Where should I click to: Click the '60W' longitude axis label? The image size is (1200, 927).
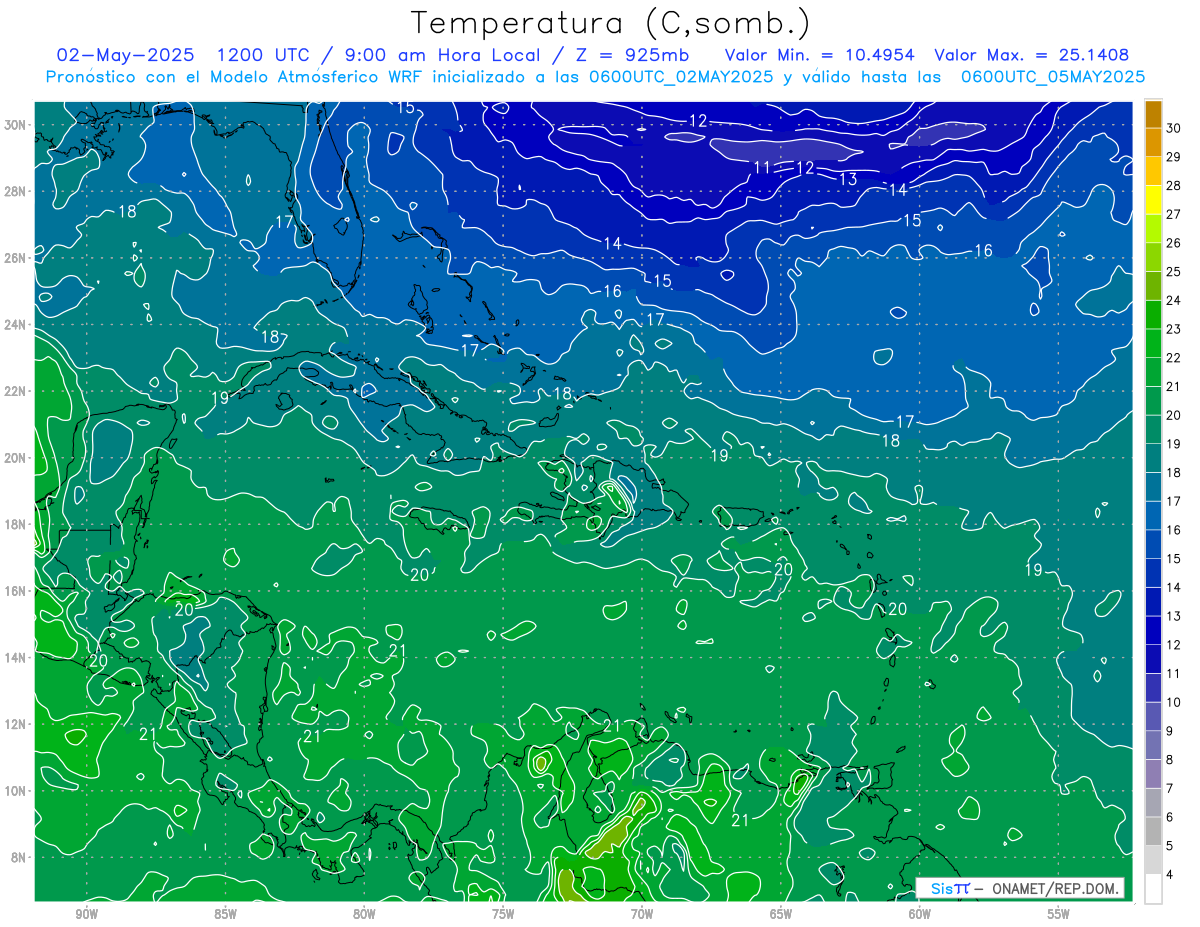pos(920,914)
